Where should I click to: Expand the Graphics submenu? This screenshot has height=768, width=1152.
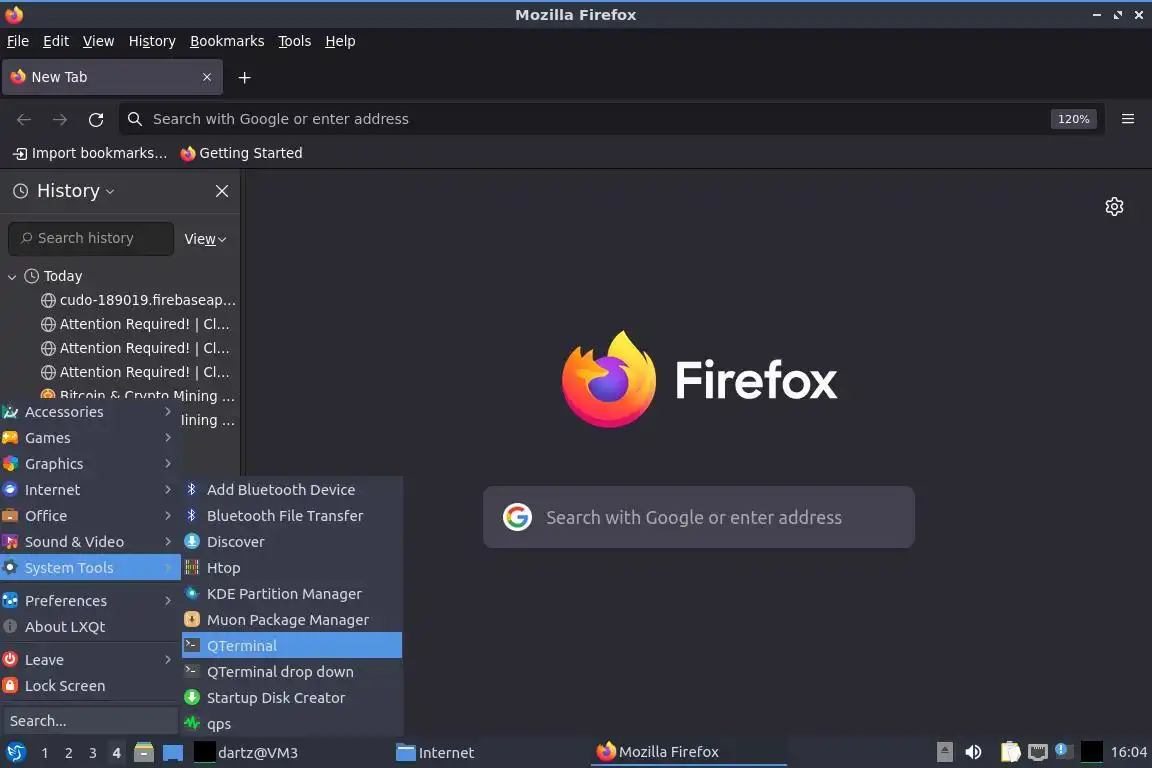(x=90, y=464)
